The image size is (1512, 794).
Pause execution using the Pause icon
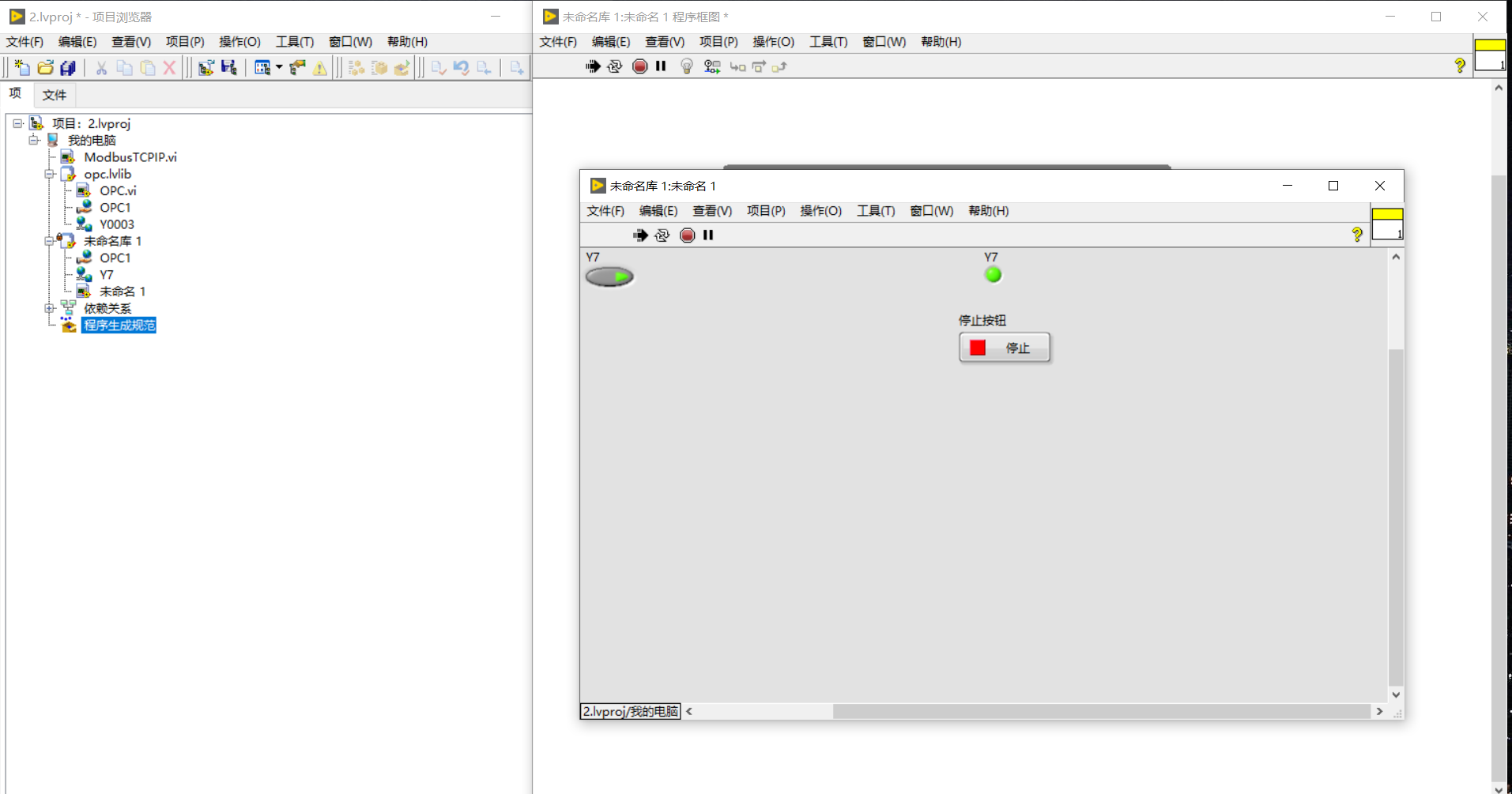(662, 66)
